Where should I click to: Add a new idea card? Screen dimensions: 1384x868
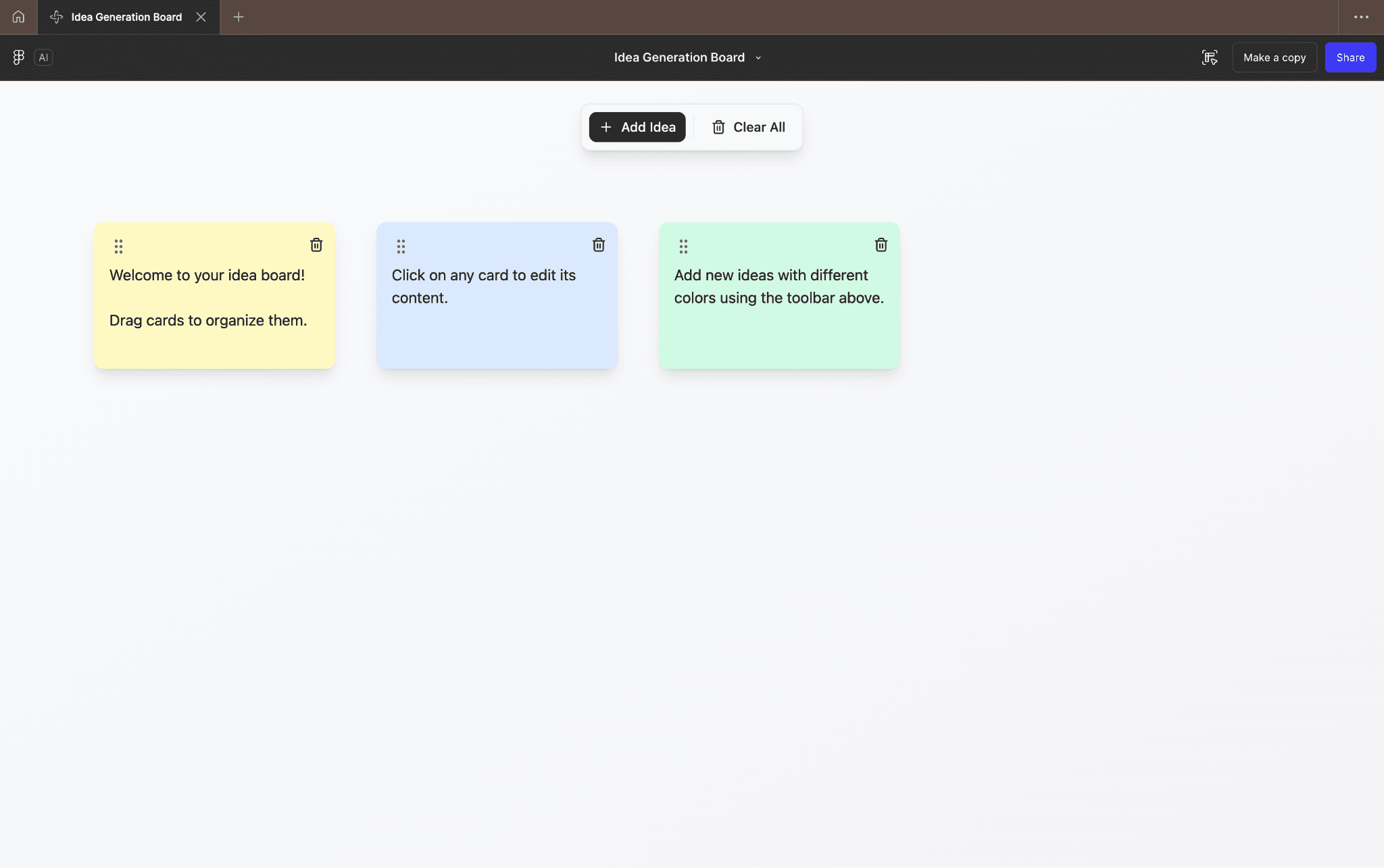tap(637, 127)
